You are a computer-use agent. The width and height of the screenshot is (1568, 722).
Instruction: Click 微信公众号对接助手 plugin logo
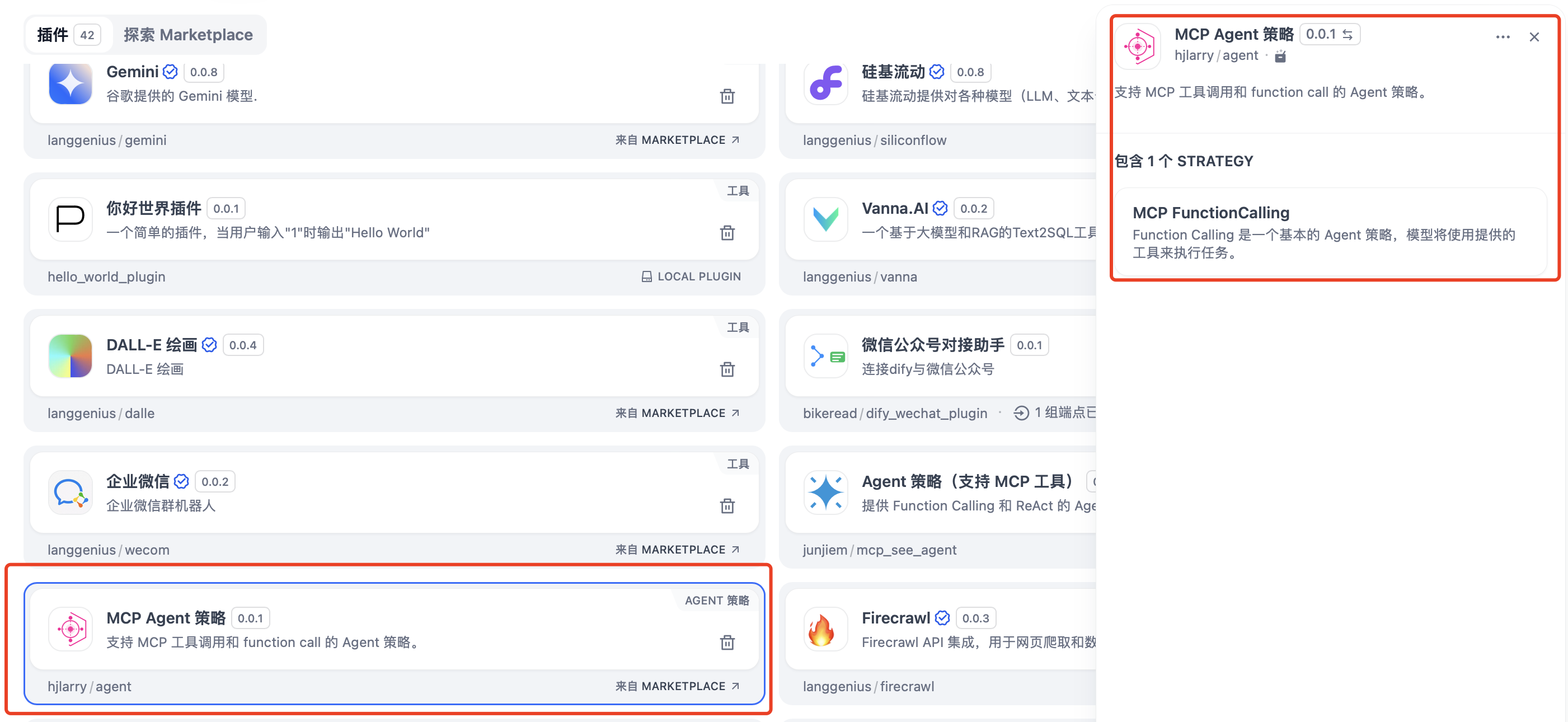point(825,355)
